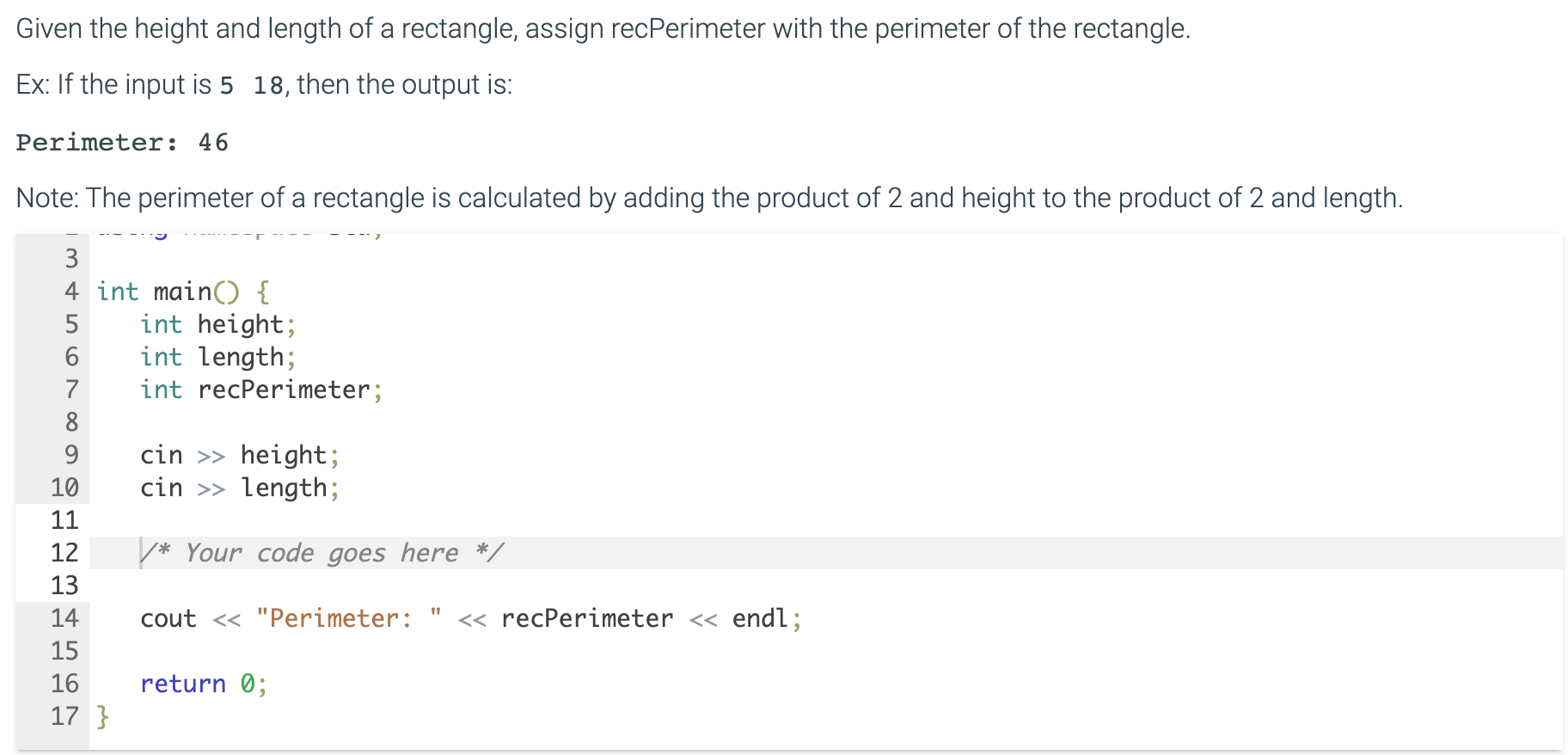
Task: Click 'height' in the int declaration line
Action: click(240, 324)
